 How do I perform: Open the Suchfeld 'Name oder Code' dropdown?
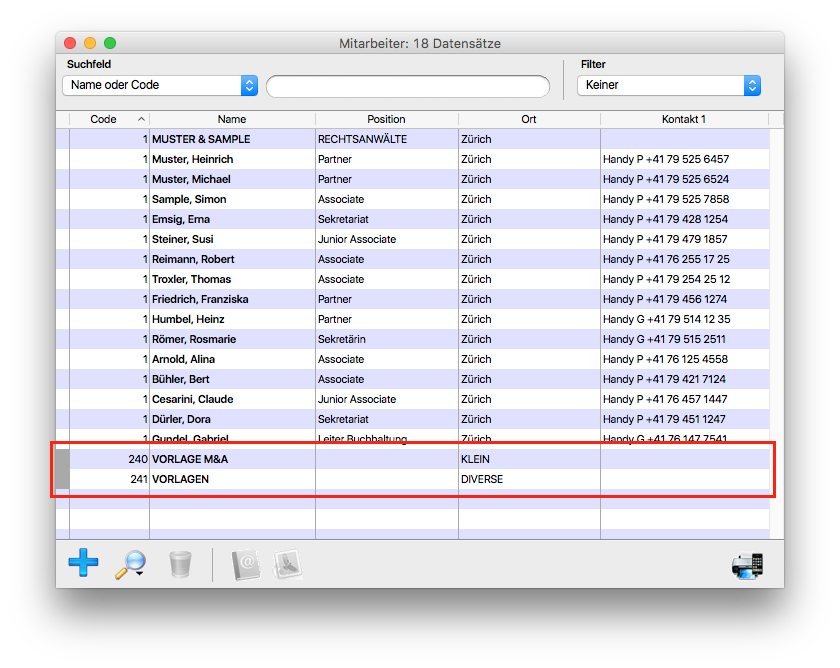pyautogui.click(x=160, y=85)
